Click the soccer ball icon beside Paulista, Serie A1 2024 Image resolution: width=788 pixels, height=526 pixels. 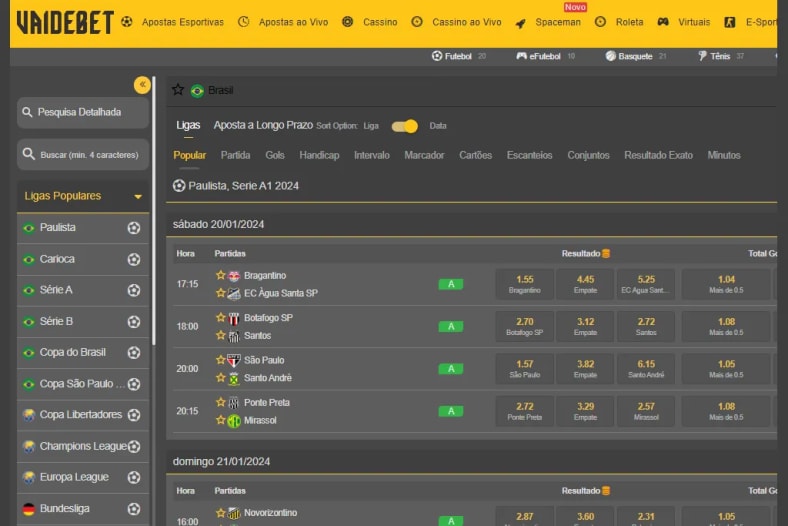179,186
